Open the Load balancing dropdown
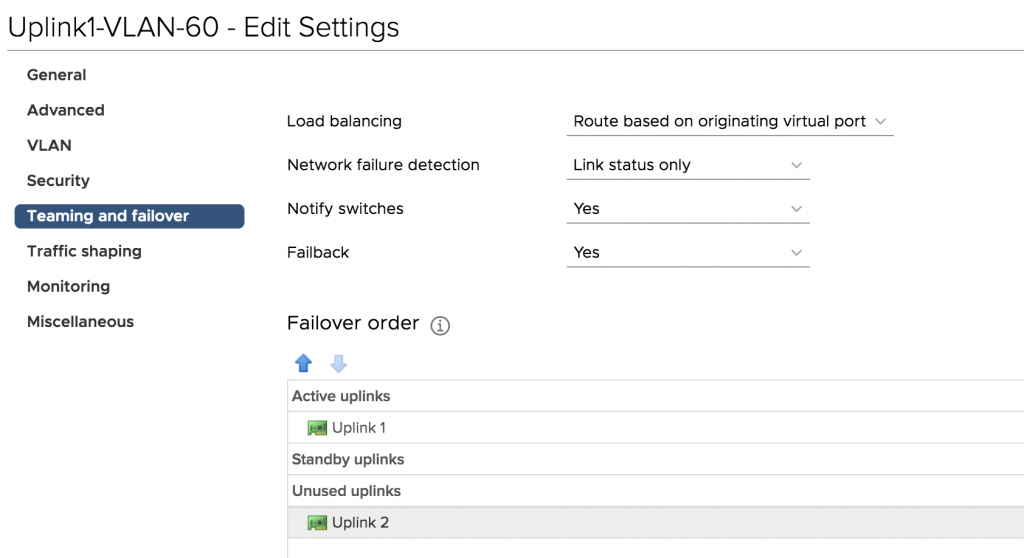This screenshot has height=558, width=1024. [x=729, y=122]
